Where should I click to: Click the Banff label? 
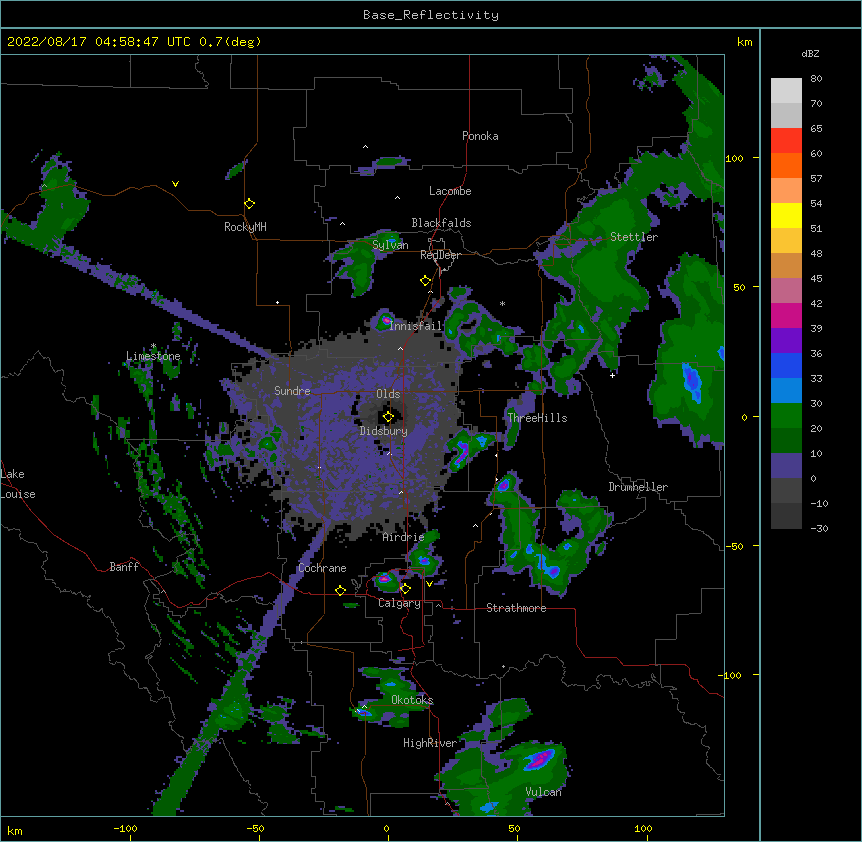[124, 567]
